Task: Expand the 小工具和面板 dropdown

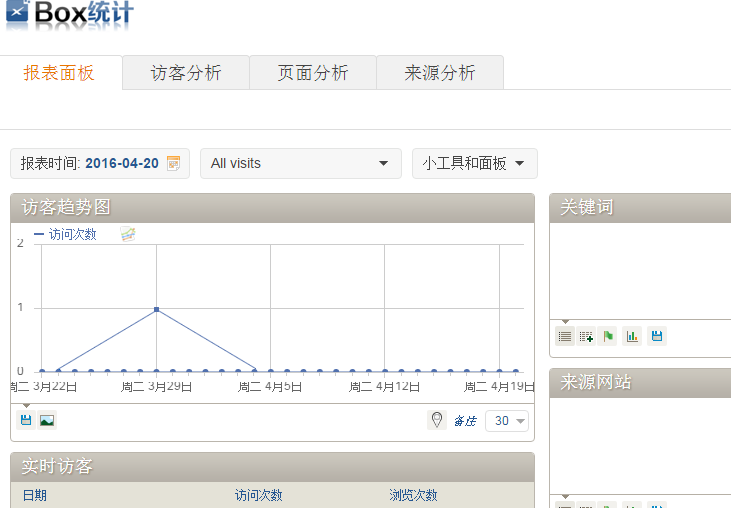Action: coord(474,164)
